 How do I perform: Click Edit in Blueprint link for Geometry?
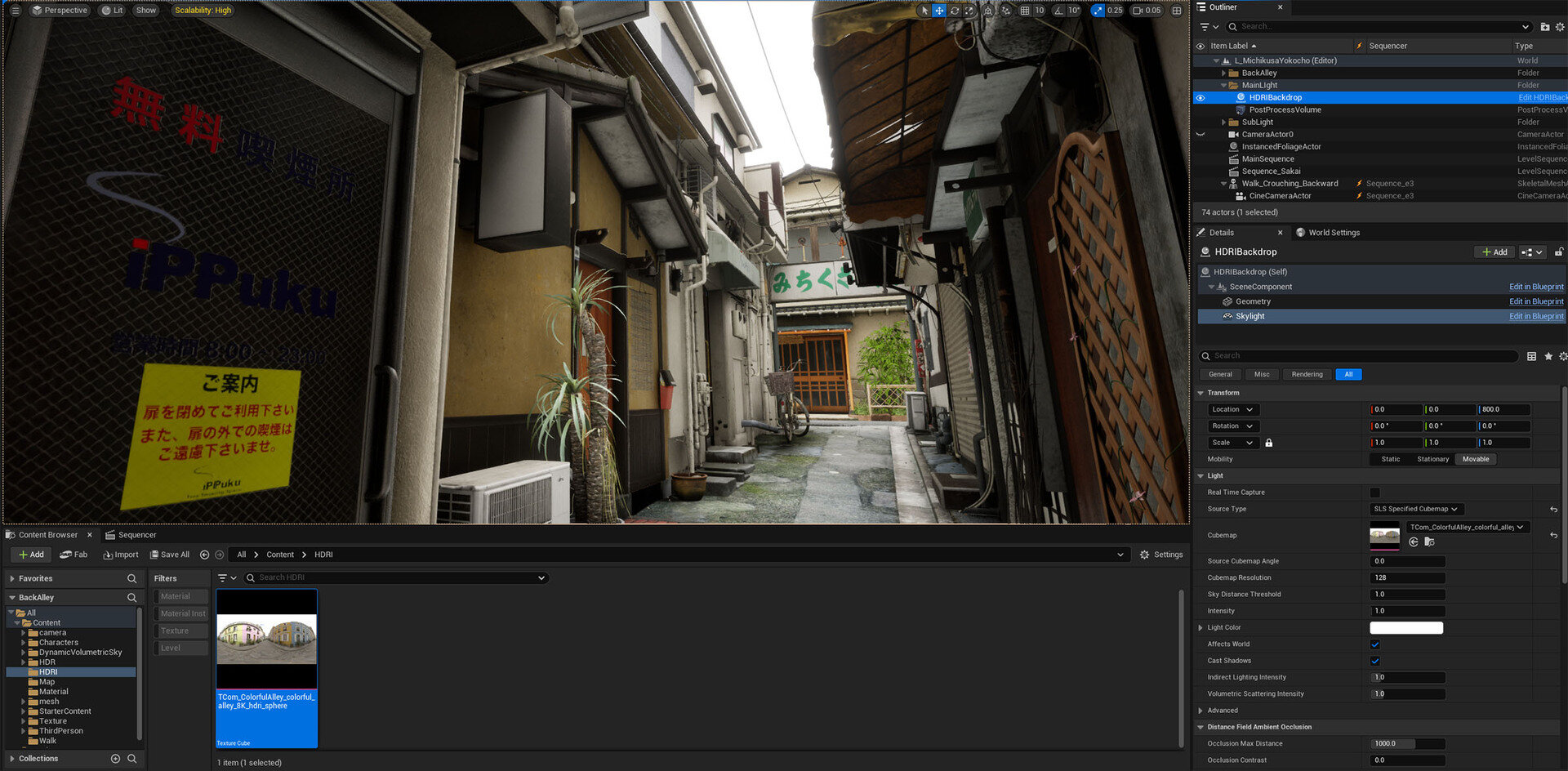(1535, 301)
